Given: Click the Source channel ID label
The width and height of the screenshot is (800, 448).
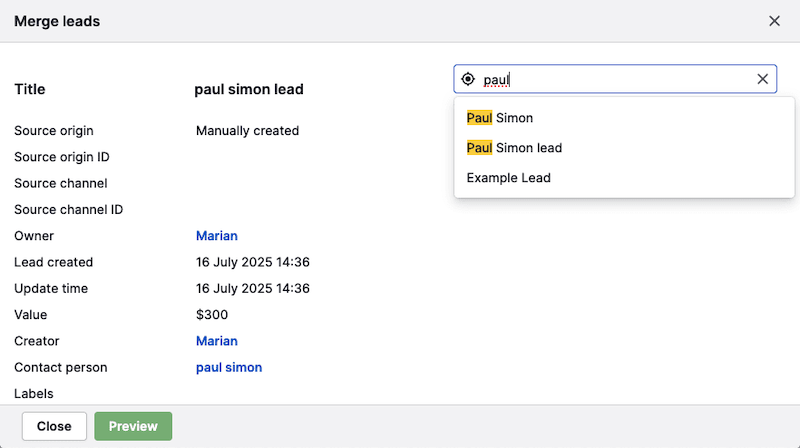Looking at the screenshot, I should click(68, 210).
